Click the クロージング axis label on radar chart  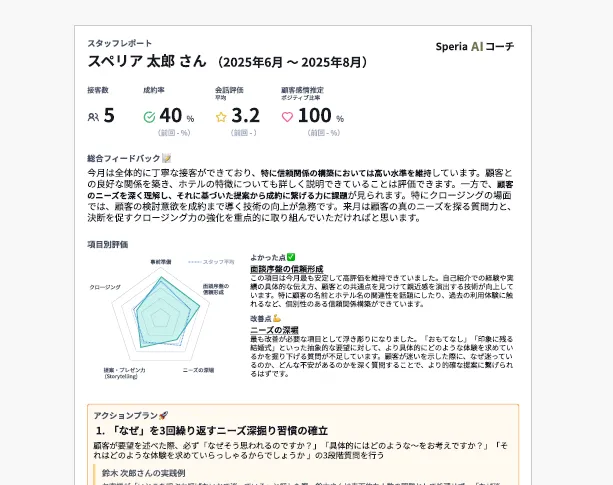105,288
